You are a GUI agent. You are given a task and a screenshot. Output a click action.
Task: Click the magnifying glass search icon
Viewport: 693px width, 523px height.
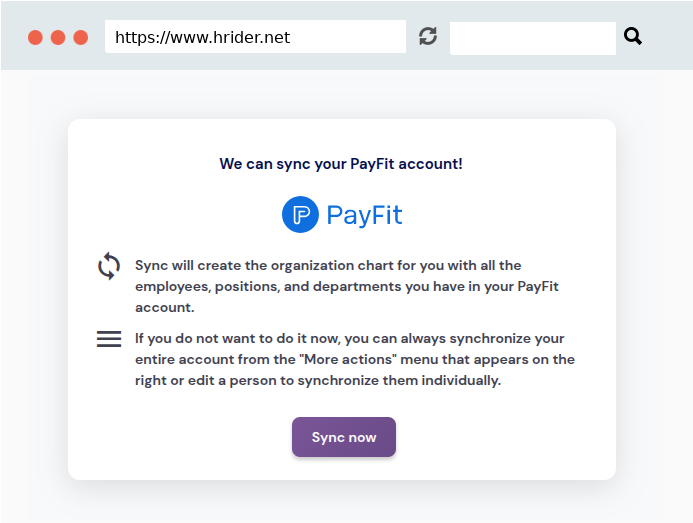pos(632,36)
